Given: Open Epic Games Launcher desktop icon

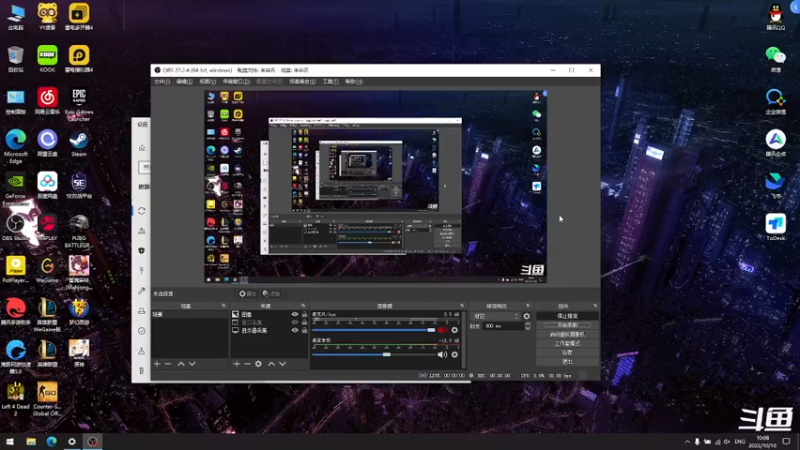Looking at the screenshot, I should click(x=79, y=105).
